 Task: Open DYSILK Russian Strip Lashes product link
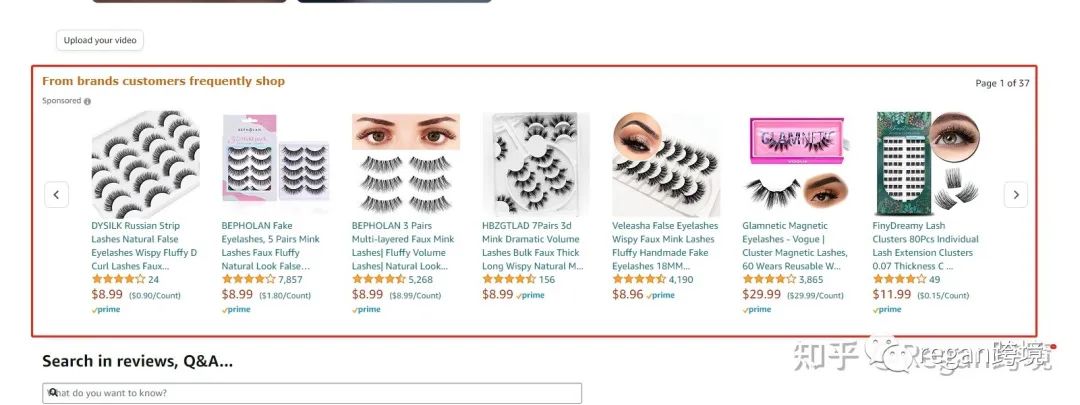(x=145, y=246)
